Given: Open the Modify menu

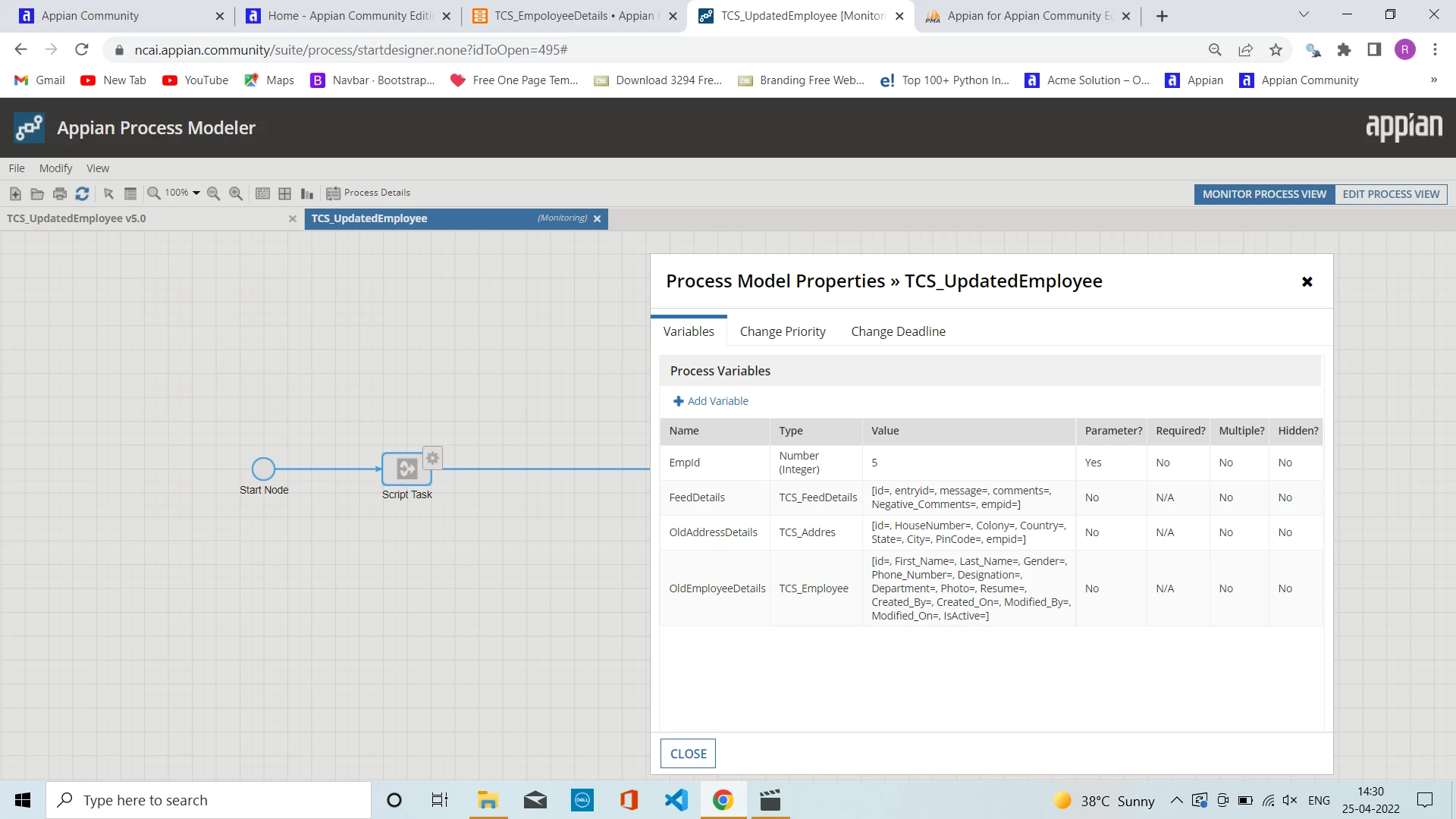Looking at the screenshot, I should [55, 168].
